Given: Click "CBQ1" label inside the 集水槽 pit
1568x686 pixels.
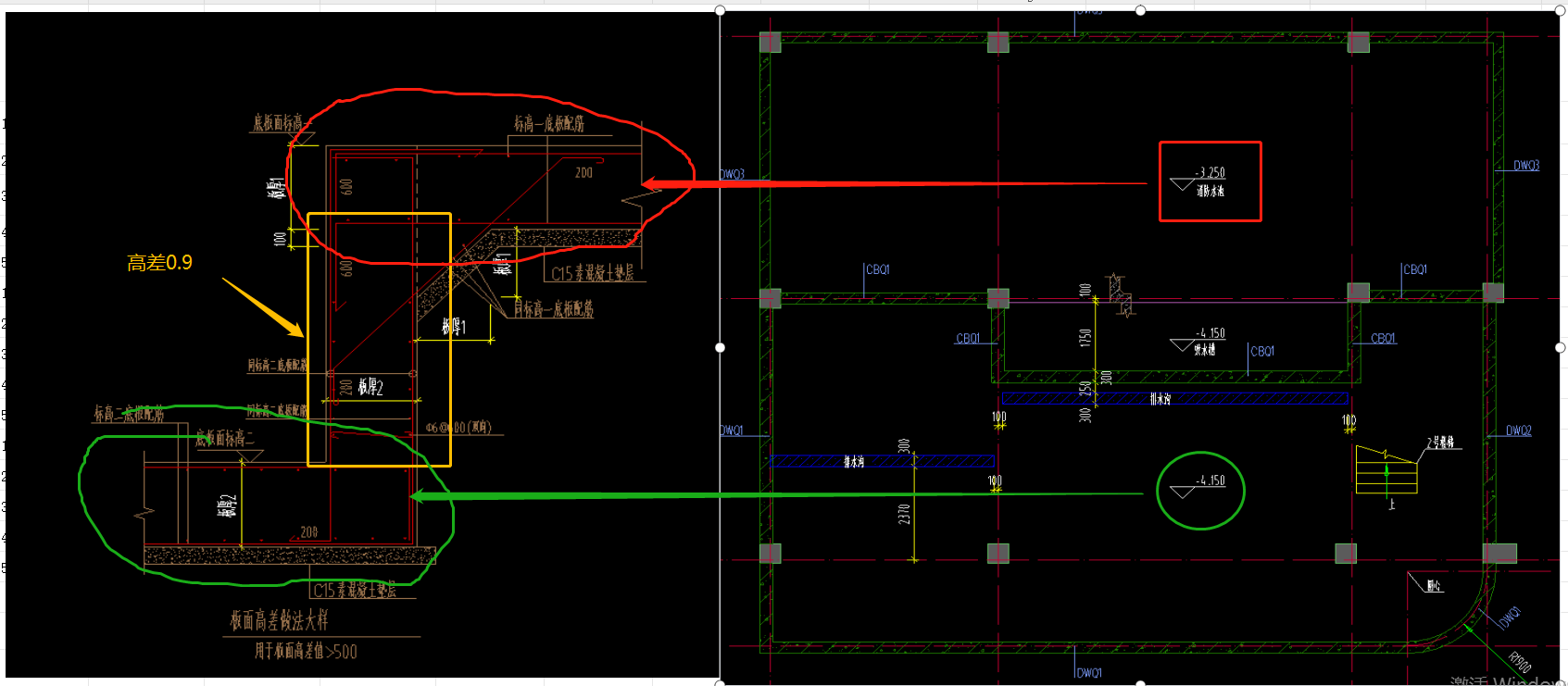Looking at the screenshot, I should [1262, 351].
